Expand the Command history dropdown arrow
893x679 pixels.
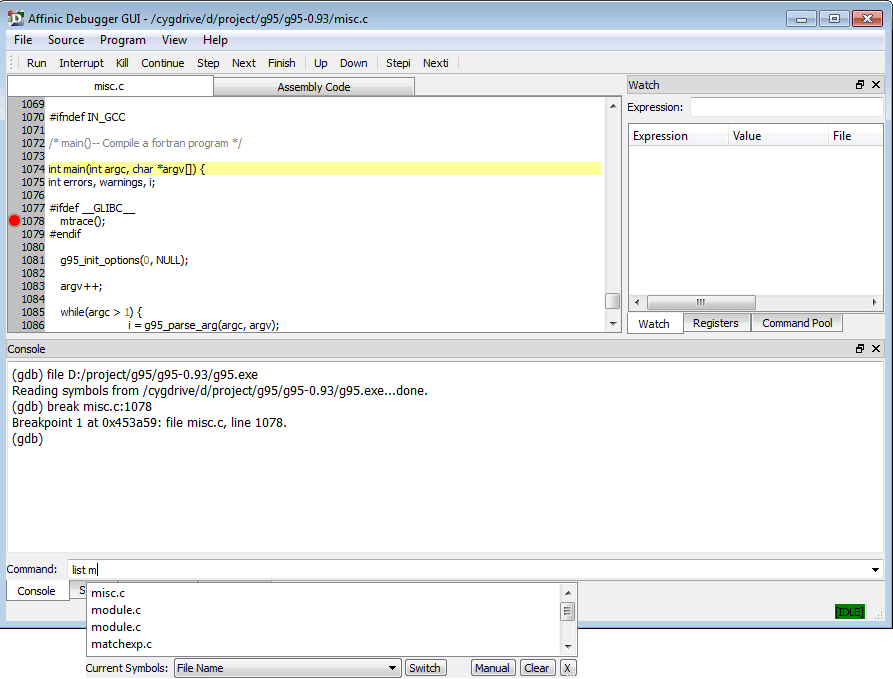click(875, 570)
